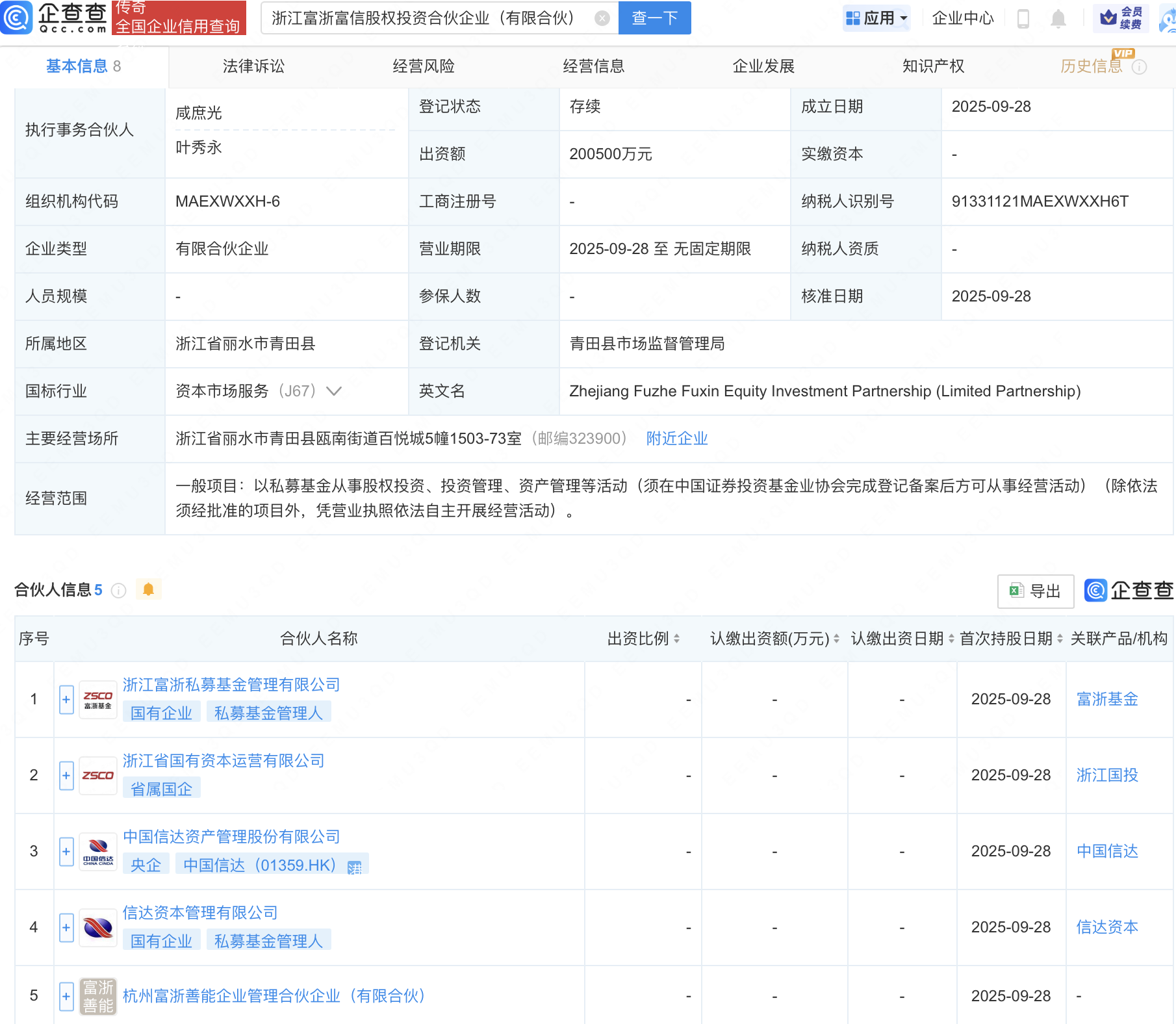Sort by 出资比例 column

coord(676,639)
